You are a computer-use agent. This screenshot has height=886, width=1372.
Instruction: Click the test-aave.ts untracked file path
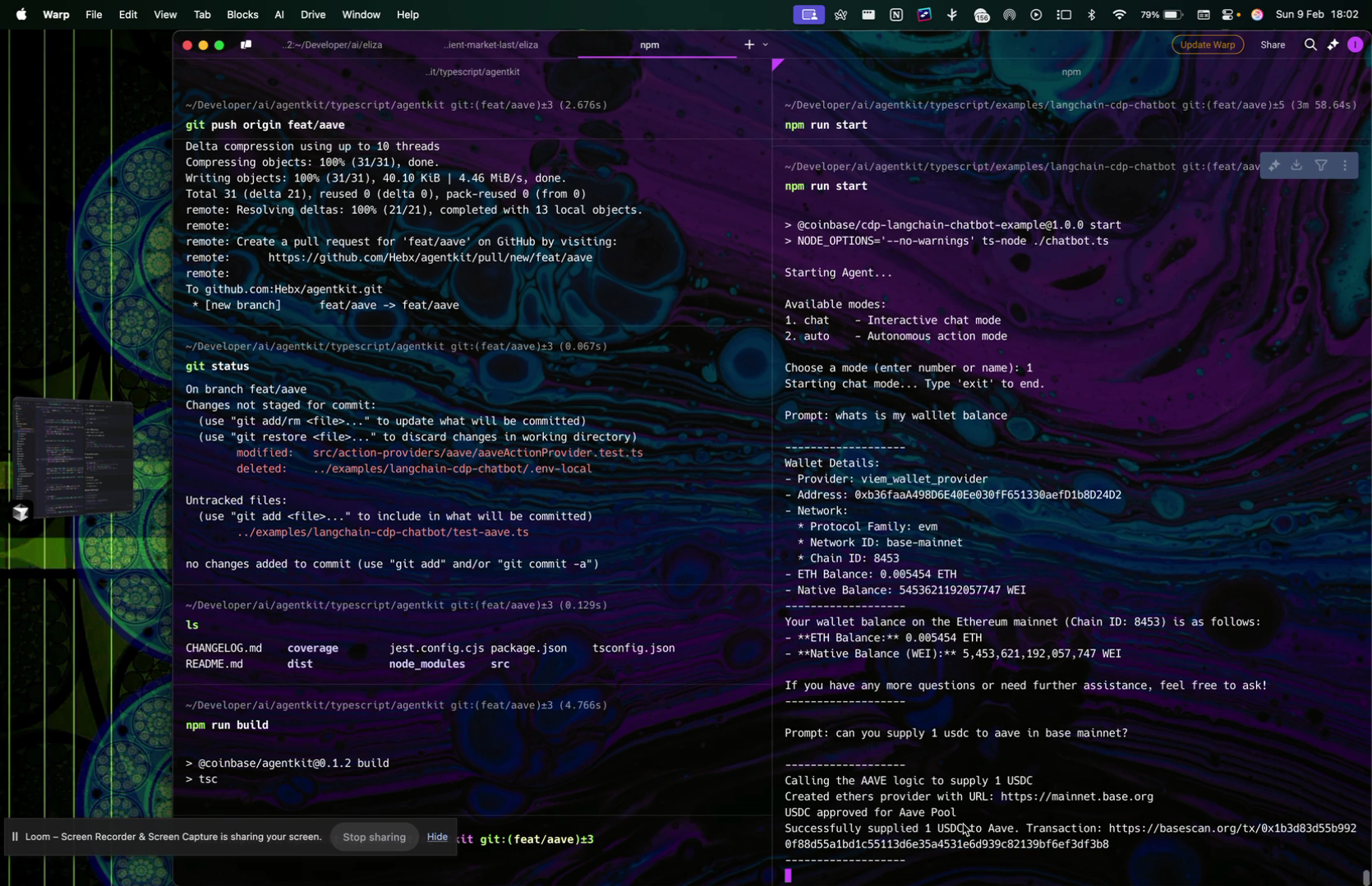pyautogui.click(x=382, y=532)
